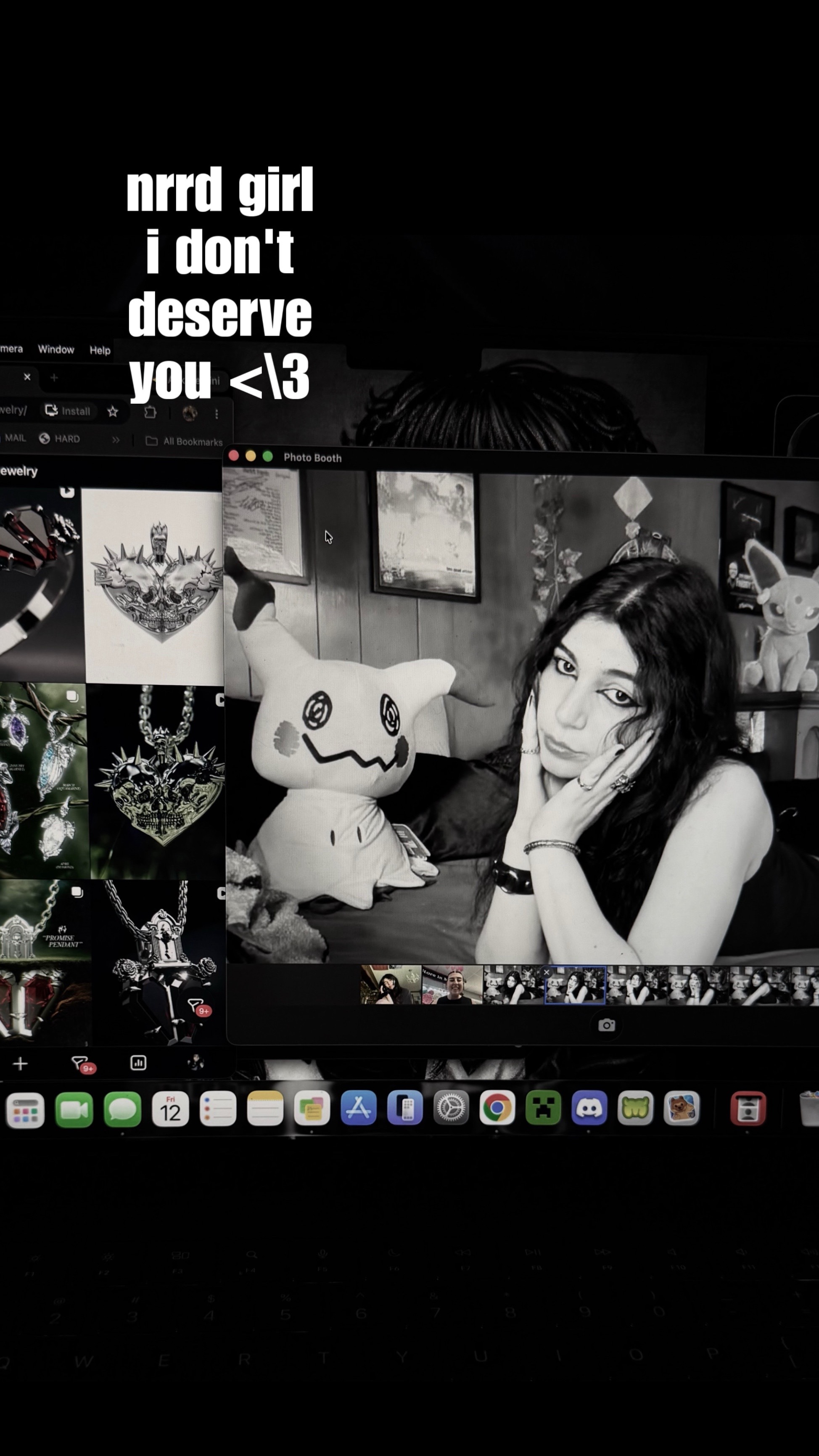Switch to Photo Booth in the Dock
The width and height of the screenshot is (819, 1456).
click(748, 1108)
